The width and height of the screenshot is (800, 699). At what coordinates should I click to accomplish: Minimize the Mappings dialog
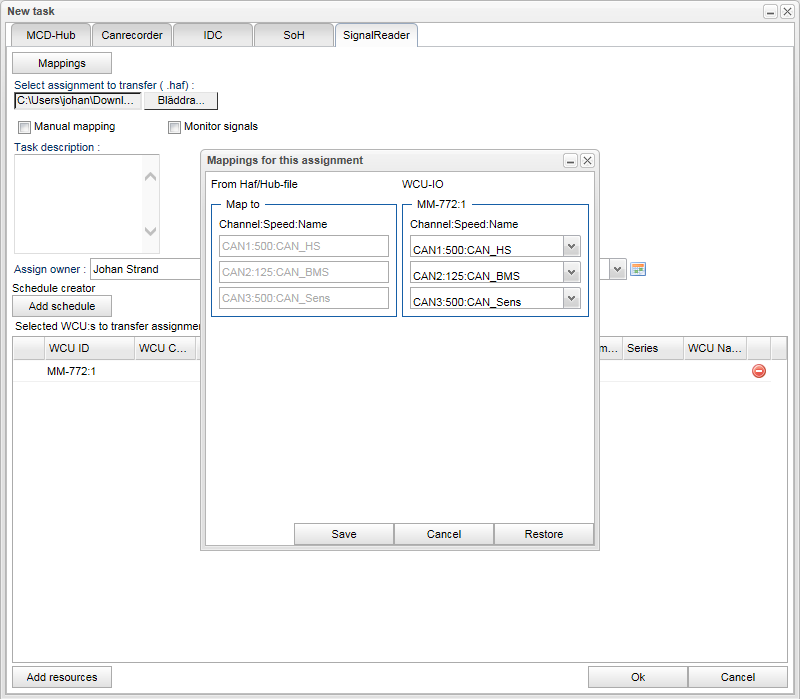pyautogui.click(x=570, y=160)
